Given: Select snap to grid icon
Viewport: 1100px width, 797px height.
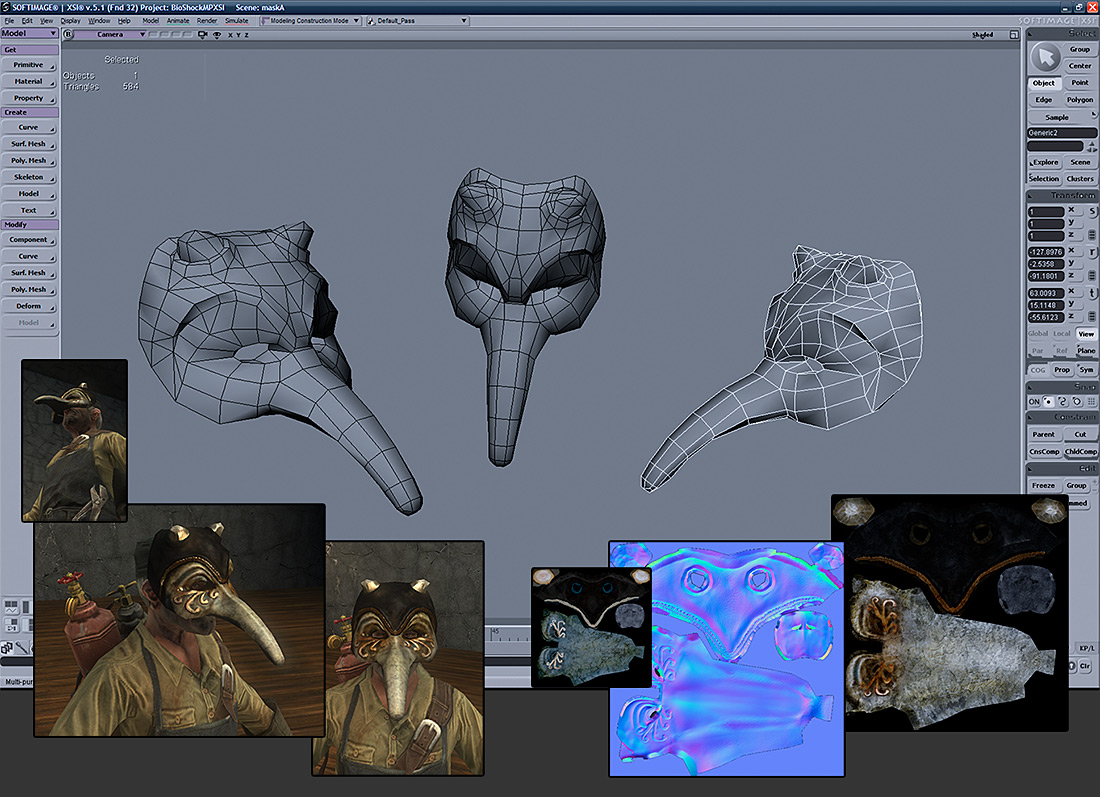Looking at the screenshot, I should [x=1091, y=402].
